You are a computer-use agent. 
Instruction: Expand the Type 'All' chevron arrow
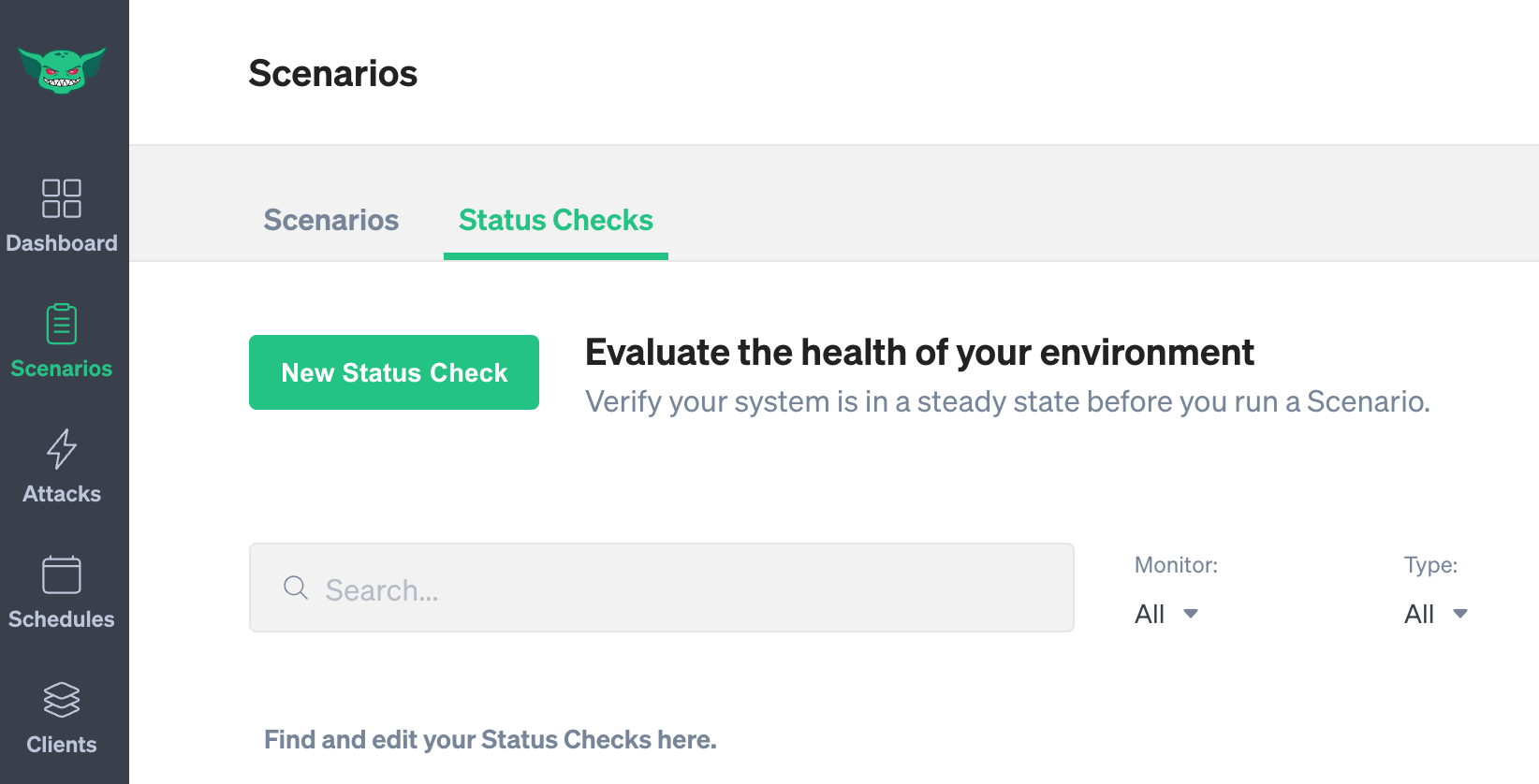[x=1460, y=615]
